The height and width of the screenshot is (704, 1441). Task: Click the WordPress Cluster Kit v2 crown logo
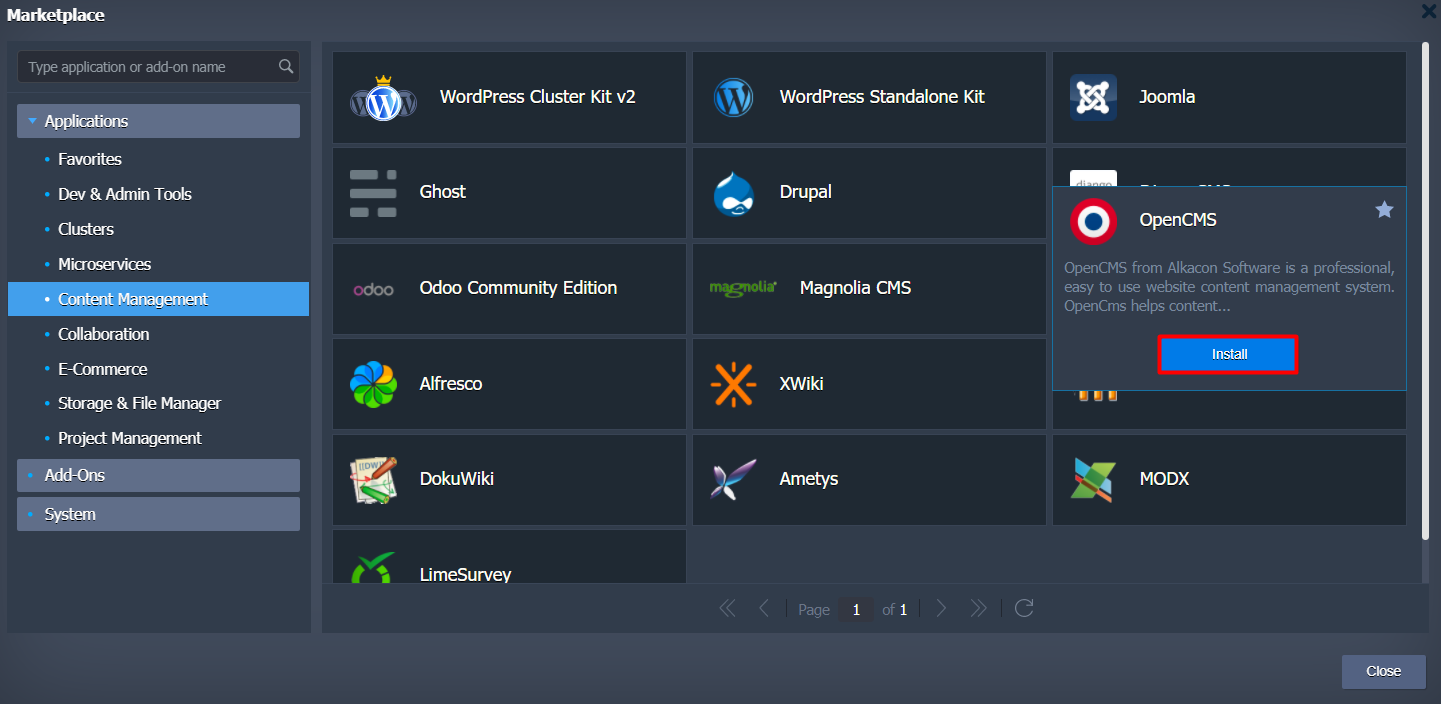(x=383, y=97)
